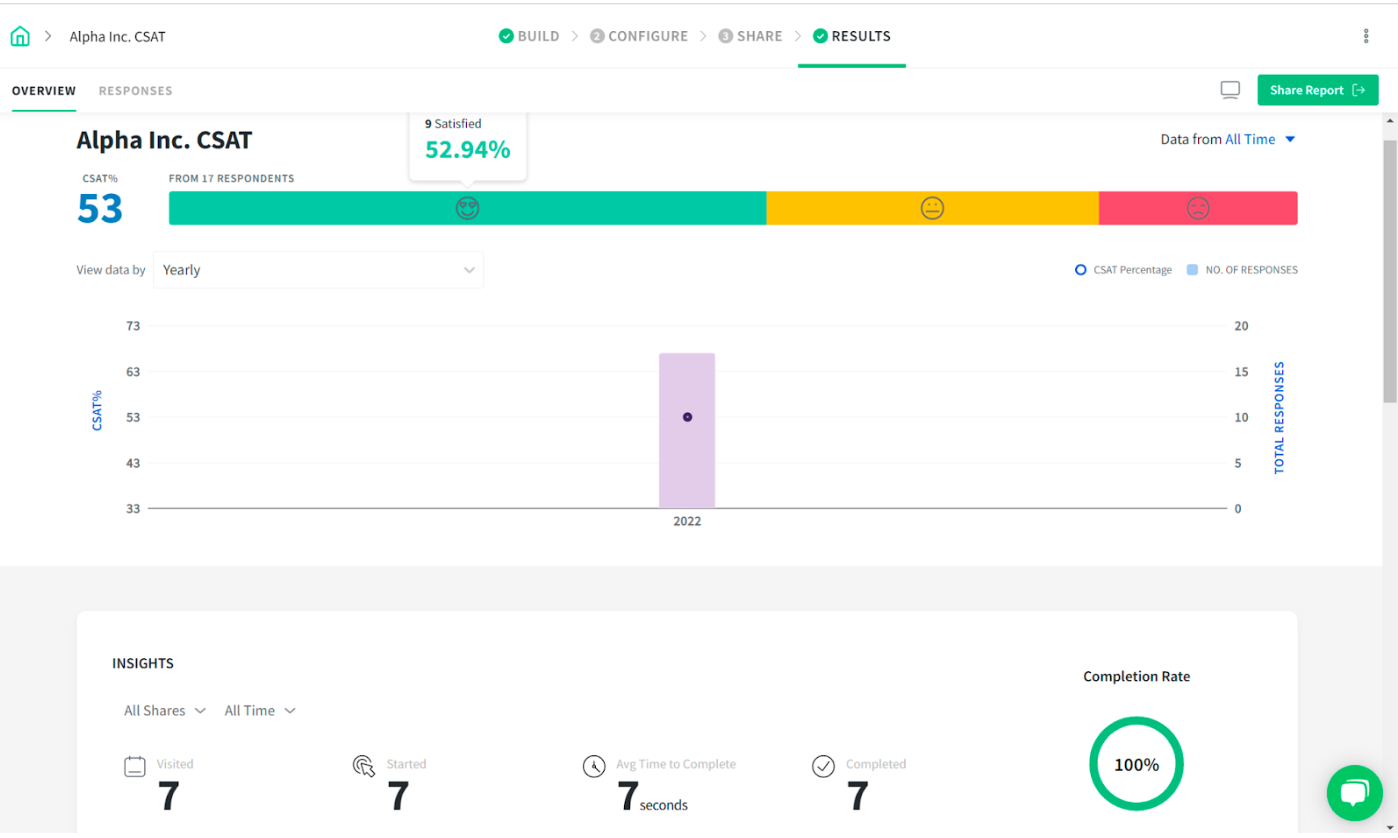Open the chat support bubble
The width and height of the screenshot is (1398, 838).
coord(1354,793)
